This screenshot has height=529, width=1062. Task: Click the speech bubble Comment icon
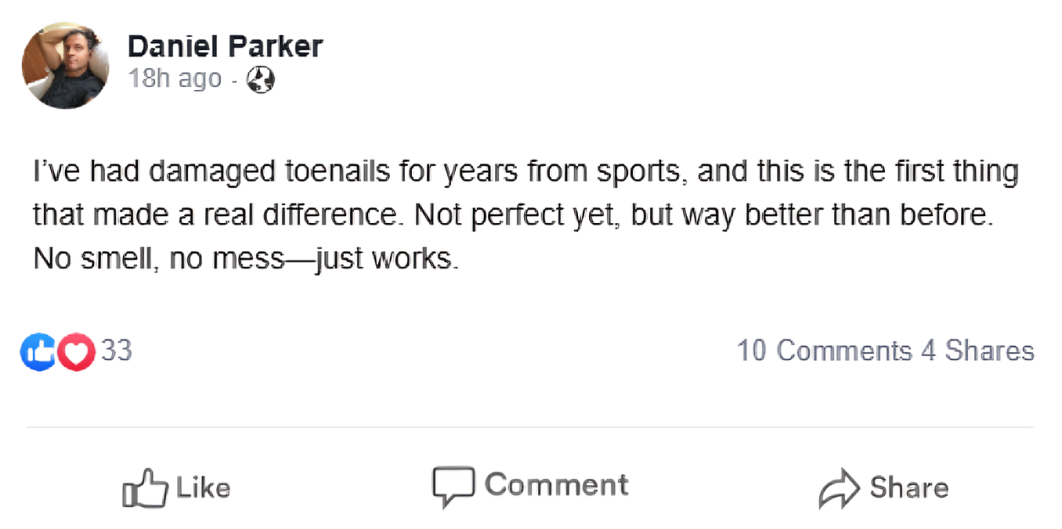pyautogui.click(x=452, y=486)
